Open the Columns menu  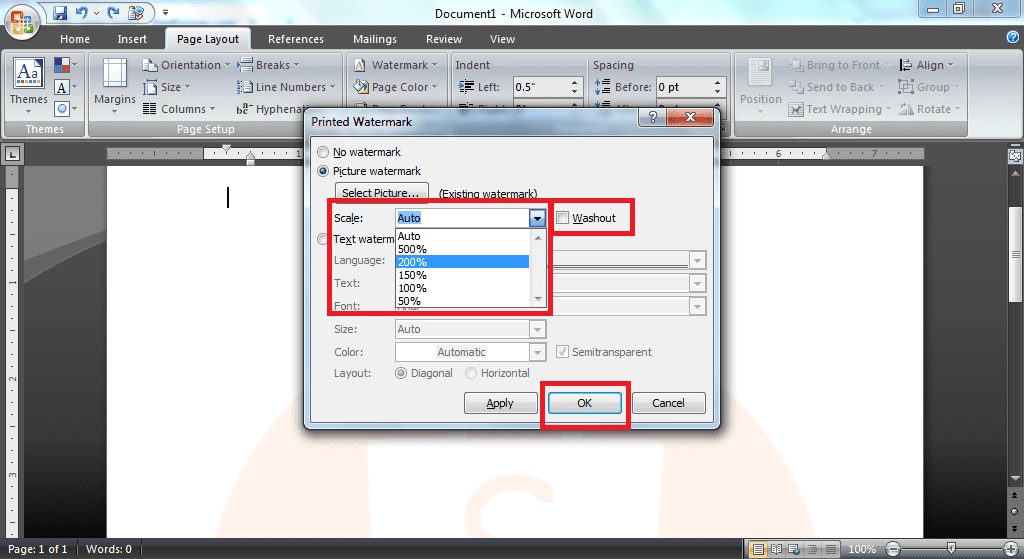[179, 109]
